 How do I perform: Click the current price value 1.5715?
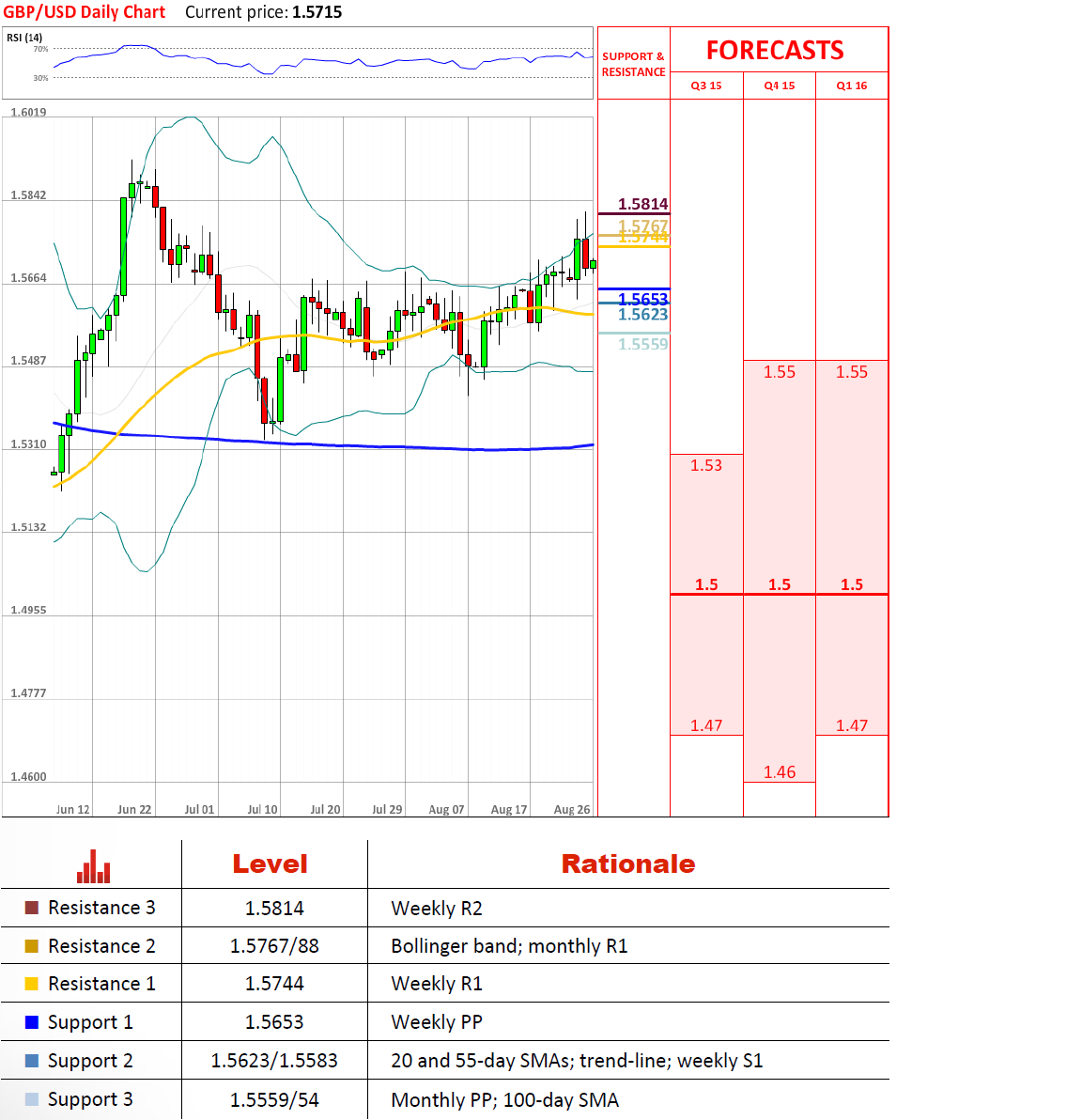(317, 12)
